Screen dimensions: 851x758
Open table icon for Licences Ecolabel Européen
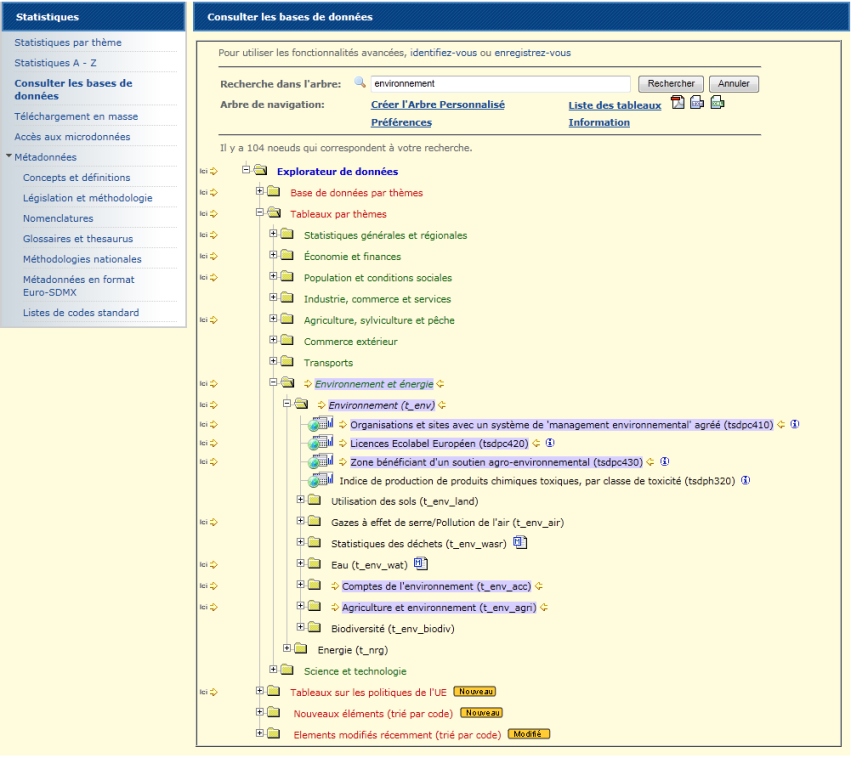point(321,443)
